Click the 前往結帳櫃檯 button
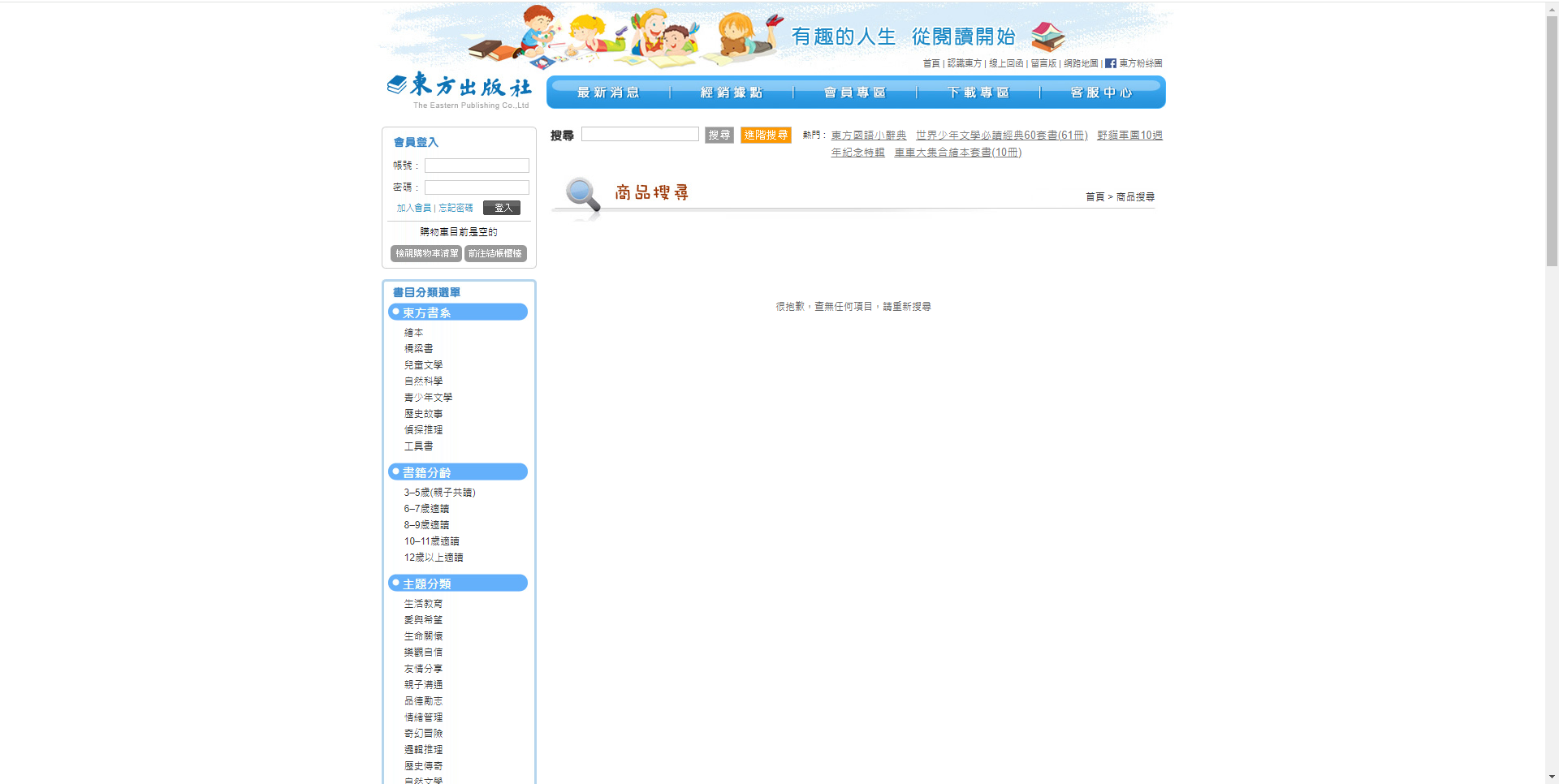The height and width of the screenshot is (784, 1559). coord(495,253)
